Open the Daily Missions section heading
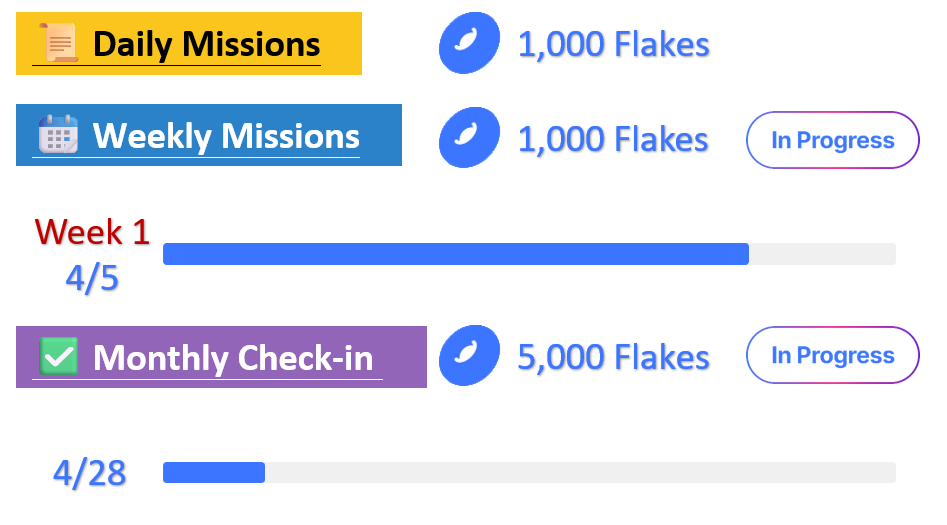Image resolution: width=947 pixels, height=525 pixels. 206,44
